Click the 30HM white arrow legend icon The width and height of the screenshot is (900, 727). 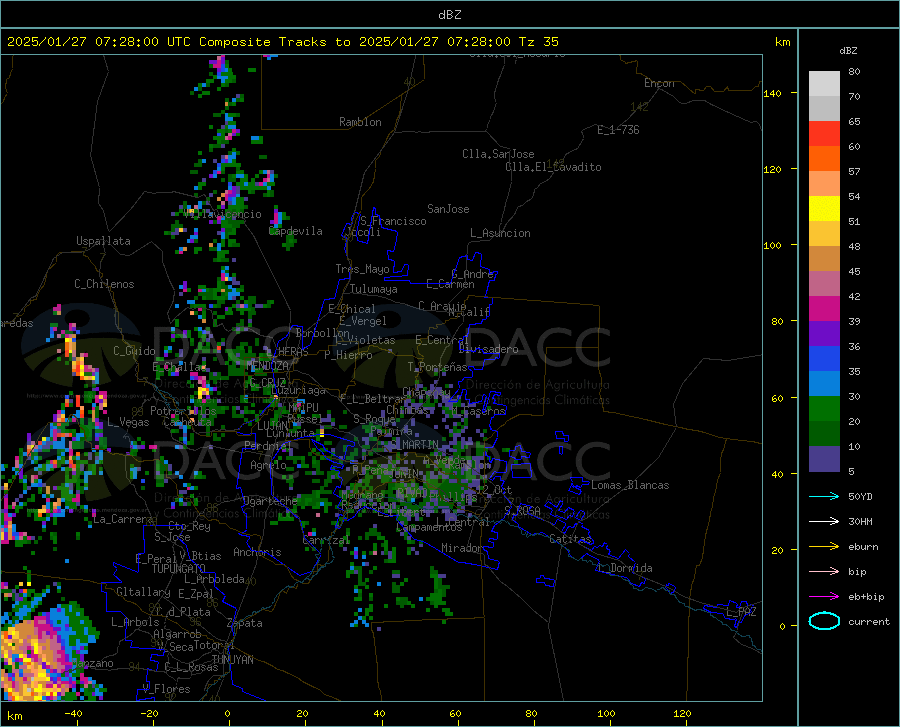[x=824, y=522]
